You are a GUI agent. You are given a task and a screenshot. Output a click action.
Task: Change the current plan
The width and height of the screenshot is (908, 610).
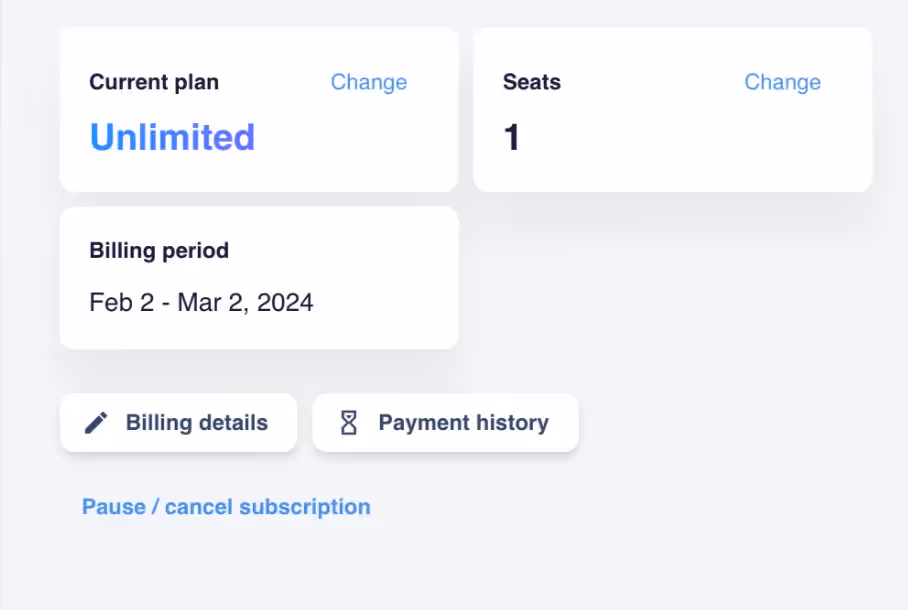click(369, 82)
